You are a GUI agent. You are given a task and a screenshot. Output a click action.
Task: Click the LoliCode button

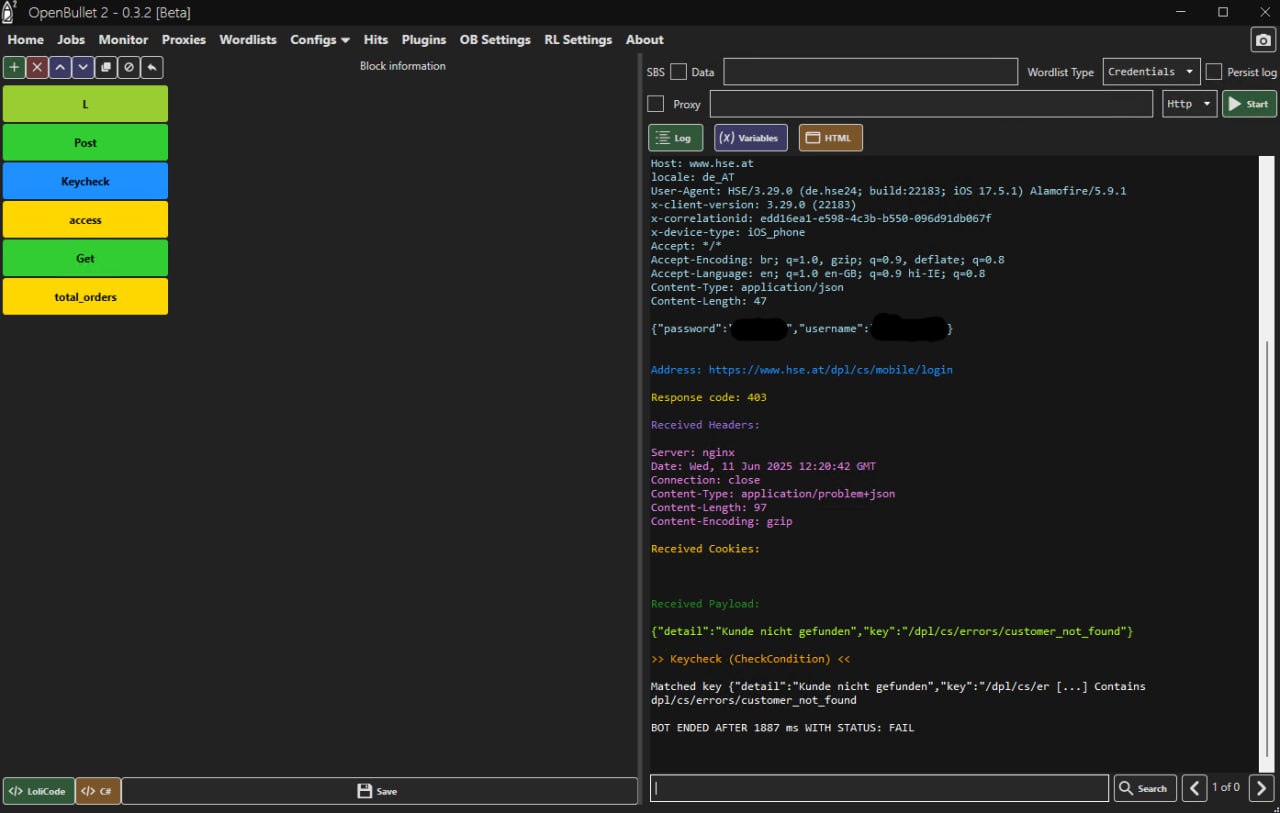click(x=38, y=791)
